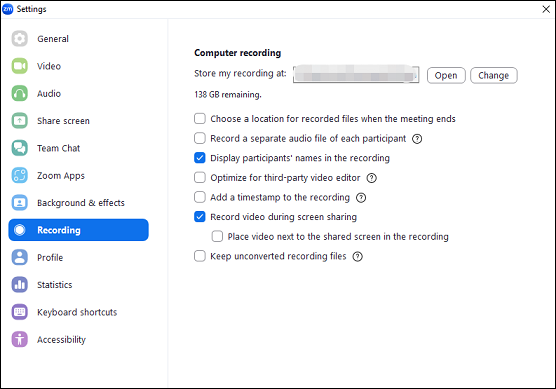Image resolution: width=556 pixels, height=389 pixels.
Task: Click the Statistics bar chart icon
Action: (x=20, y=284)
